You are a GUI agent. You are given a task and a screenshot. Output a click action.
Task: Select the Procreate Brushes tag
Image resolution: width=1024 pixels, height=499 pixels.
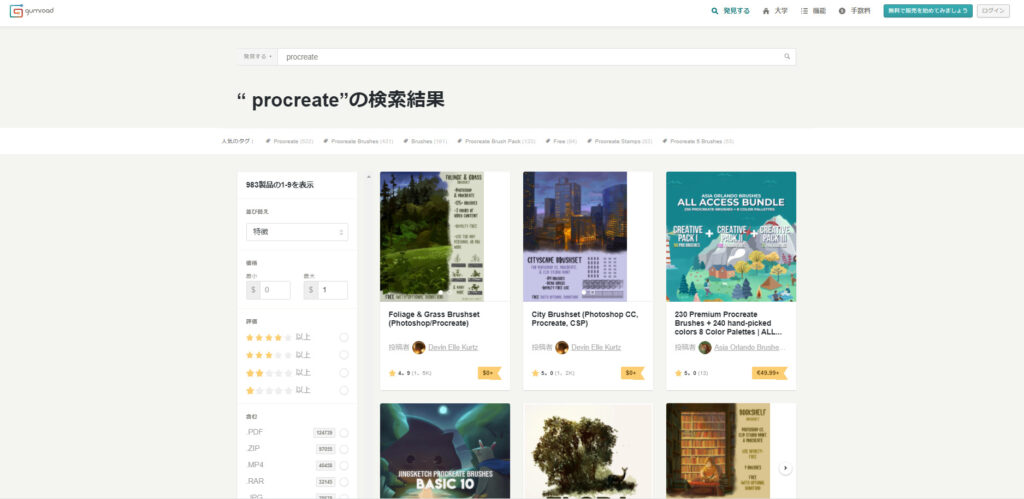pos(358,141)
